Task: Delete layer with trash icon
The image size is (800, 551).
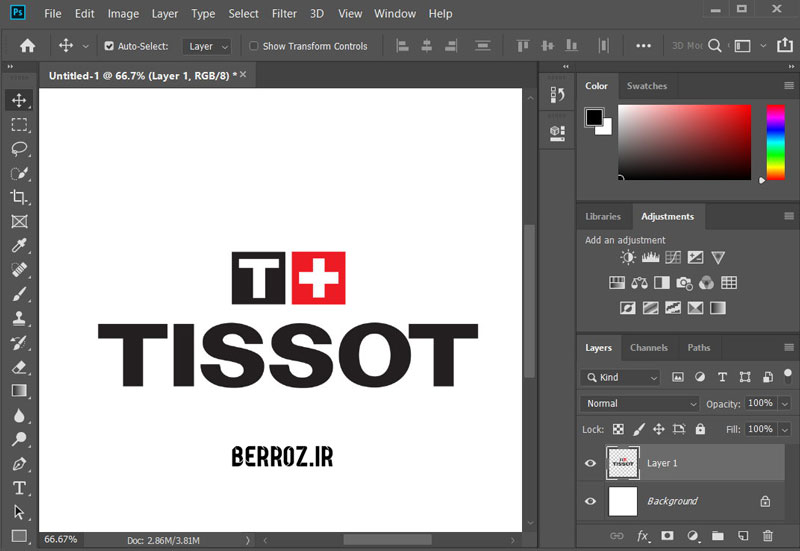Action: [767, 536]
